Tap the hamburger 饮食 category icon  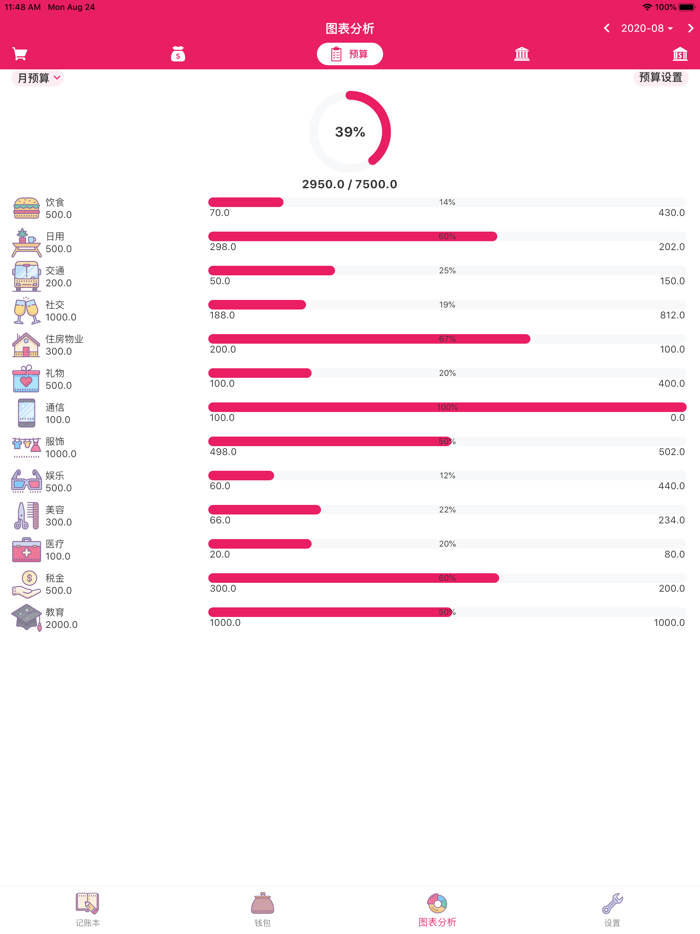tap(27, 208)
